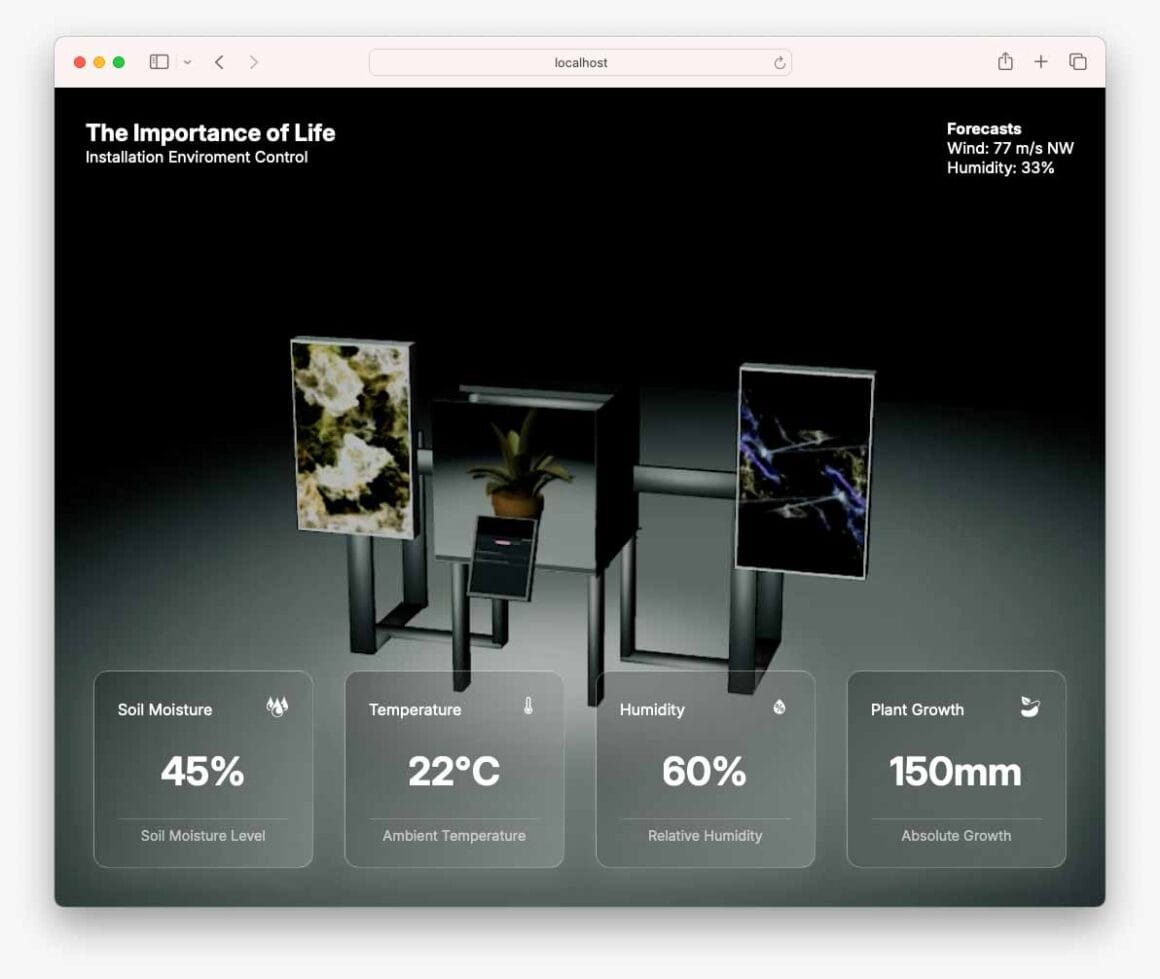The height and width of the screenshot is (979, 1160).
Task: Show the tab overview icon
Action: click(1078, 62)
